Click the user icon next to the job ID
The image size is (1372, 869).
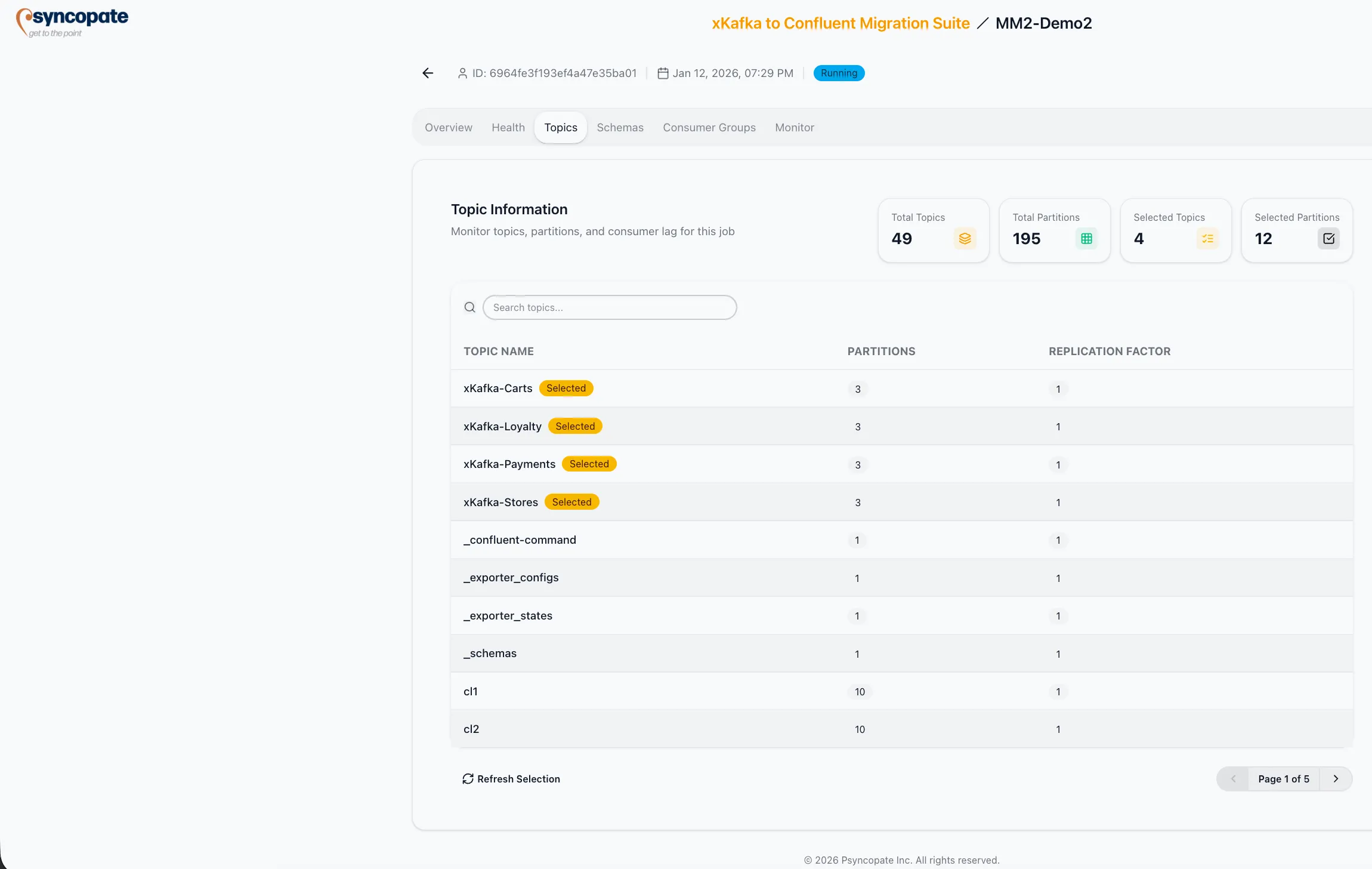(x=463, y=73)
